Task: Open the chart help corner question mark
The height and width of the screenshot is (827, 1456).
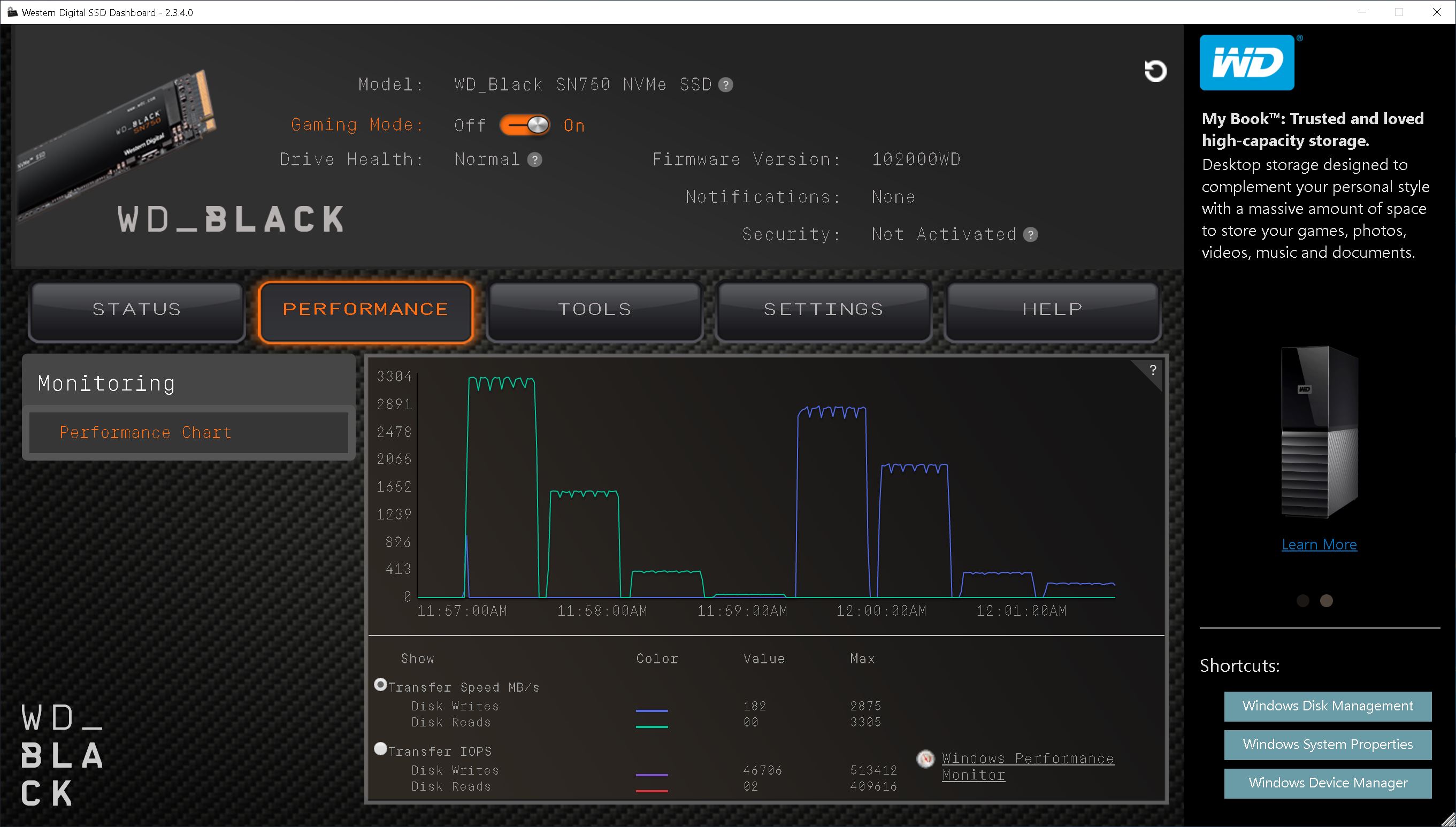Action: 1153,370
